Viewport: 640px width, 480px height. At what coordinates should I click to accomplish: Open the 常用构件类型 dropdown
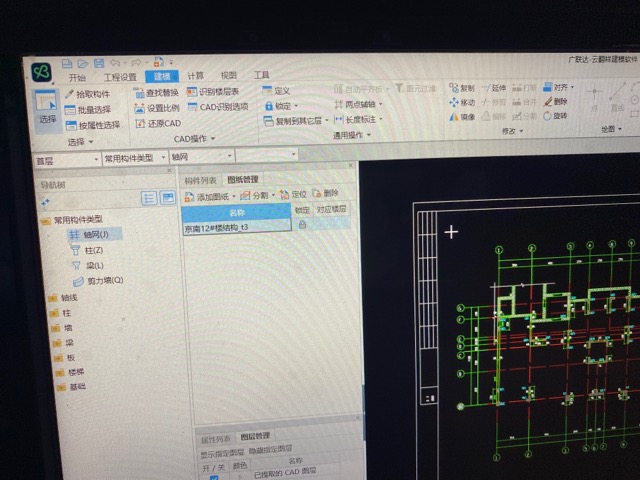point(135,158)
